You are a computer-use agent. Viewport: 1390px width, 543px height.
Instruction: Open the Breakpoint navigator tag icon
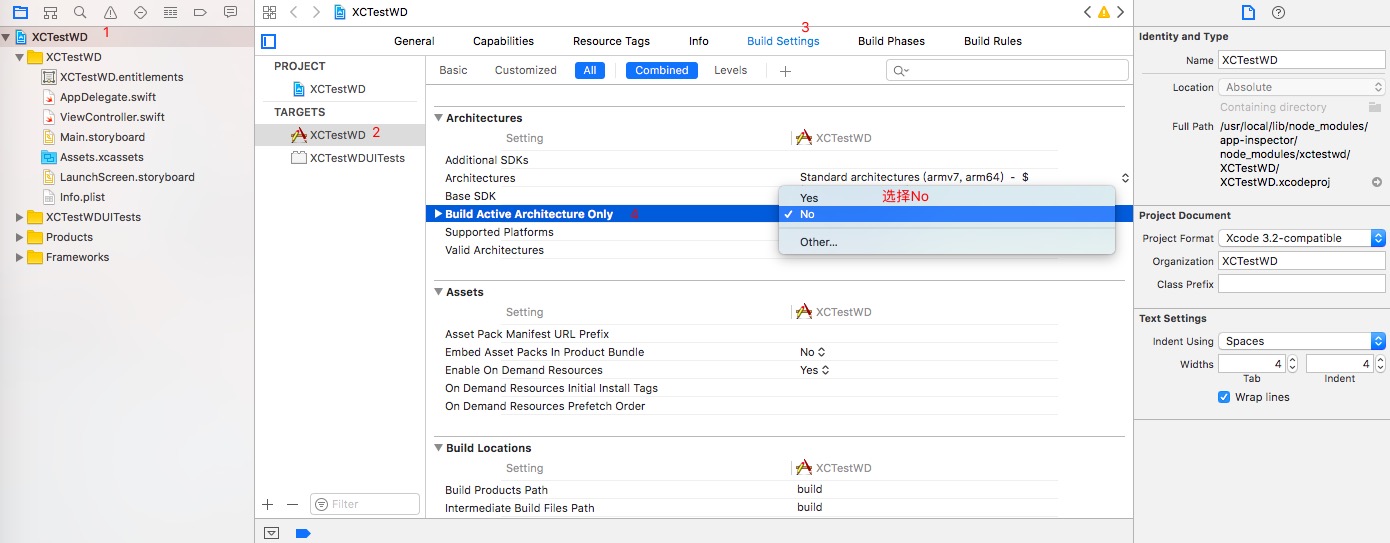(200, 12)
